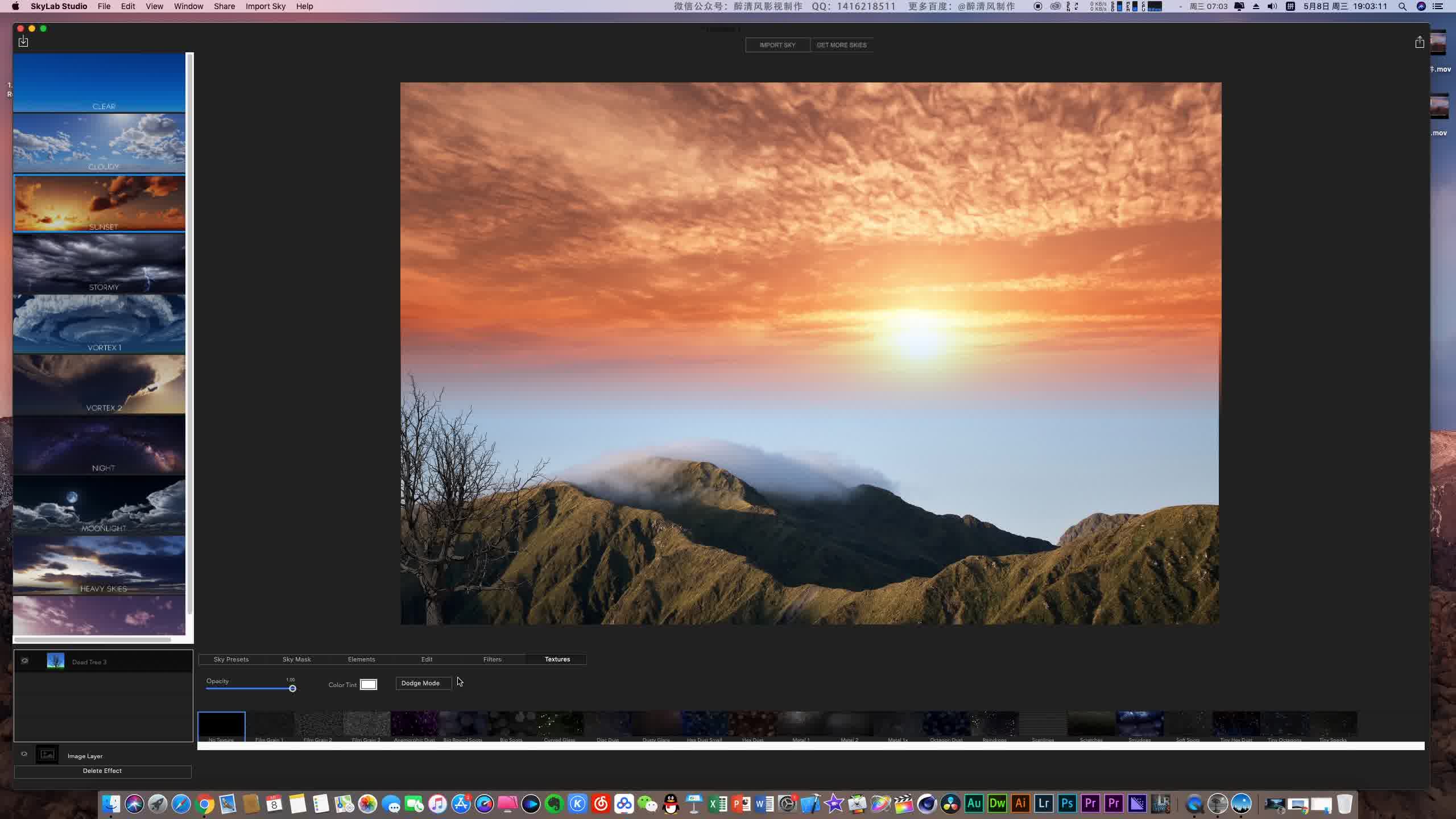Open Microsoft Excel from the dock
The height and width of the screenshot is (819, 1456).
(717, 804)
